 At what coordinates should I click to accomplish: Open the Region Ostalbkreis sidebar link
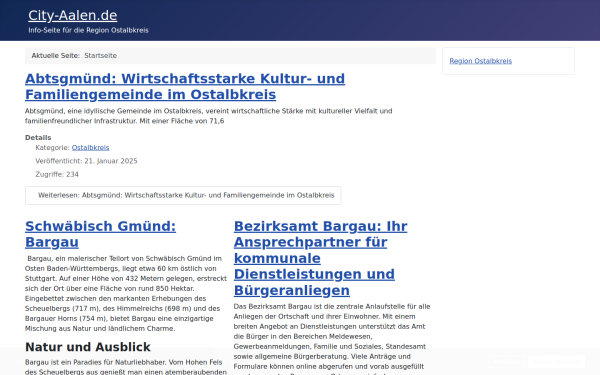tap(480, 61)
